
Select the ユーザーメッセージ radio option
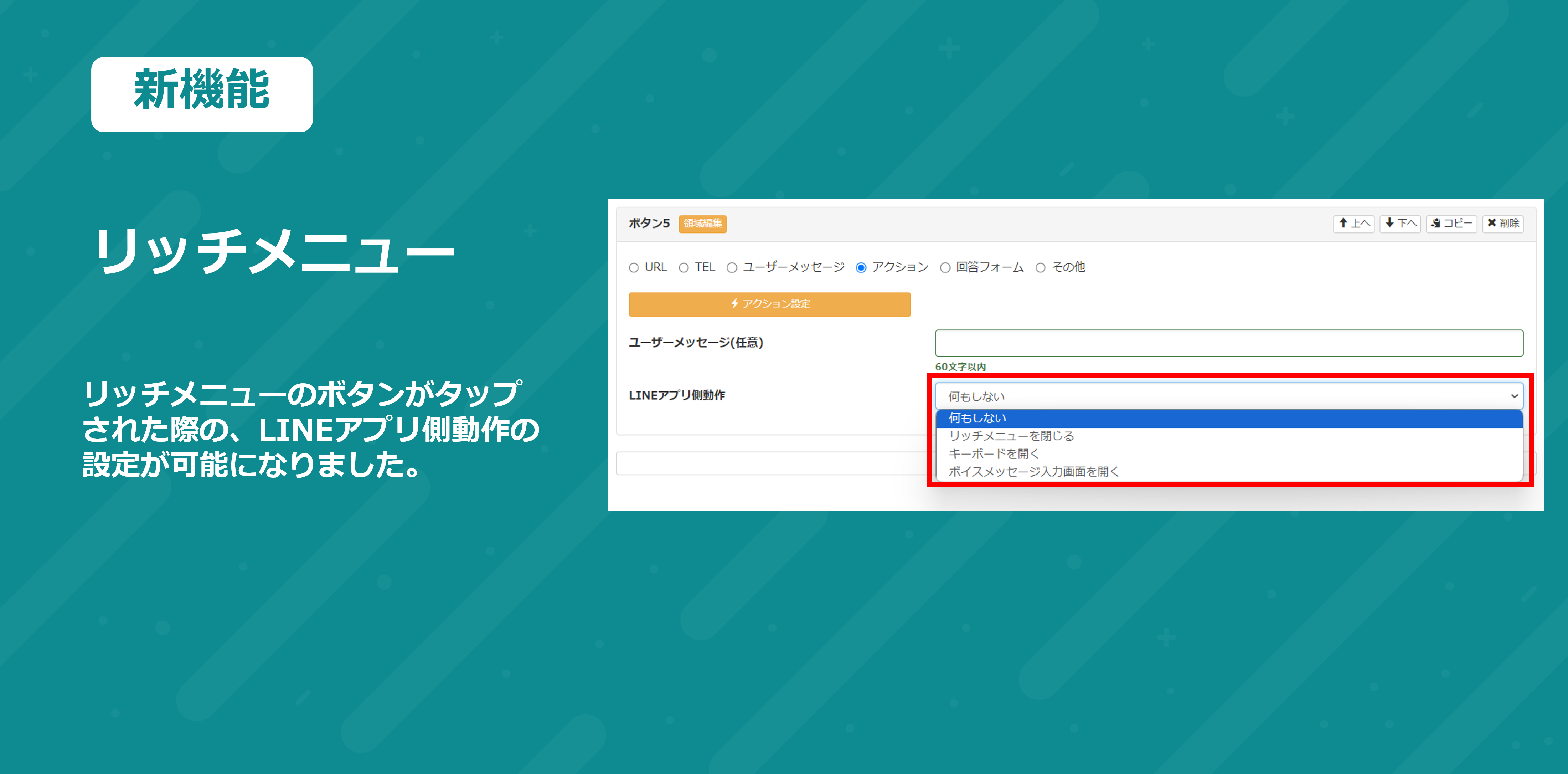pos(732,267)
